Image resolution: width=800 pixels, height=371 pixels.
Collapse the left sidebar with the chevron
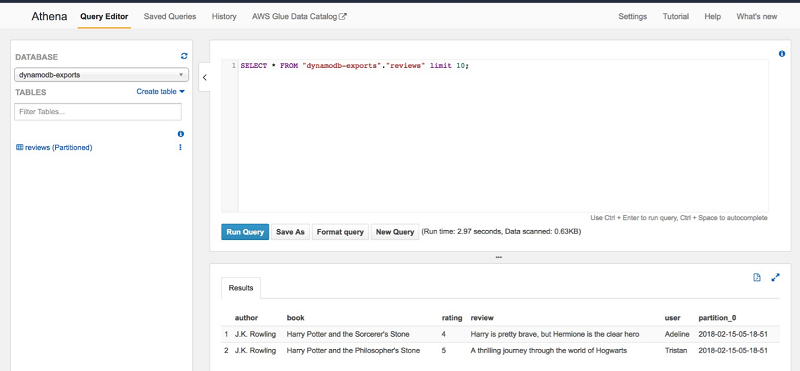[205, 78]
